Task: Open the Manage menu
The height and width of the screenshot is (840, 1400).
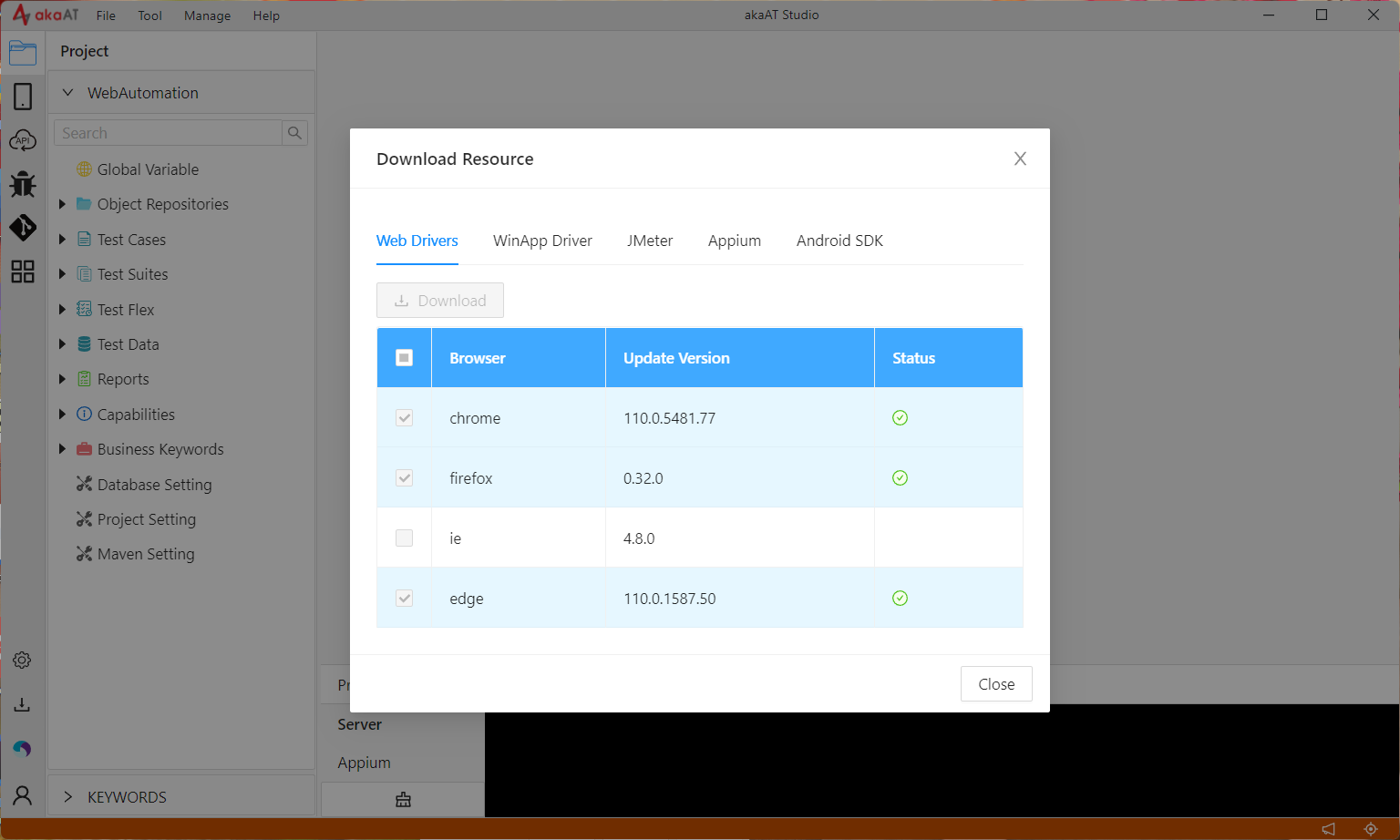Action: point(207,15)
